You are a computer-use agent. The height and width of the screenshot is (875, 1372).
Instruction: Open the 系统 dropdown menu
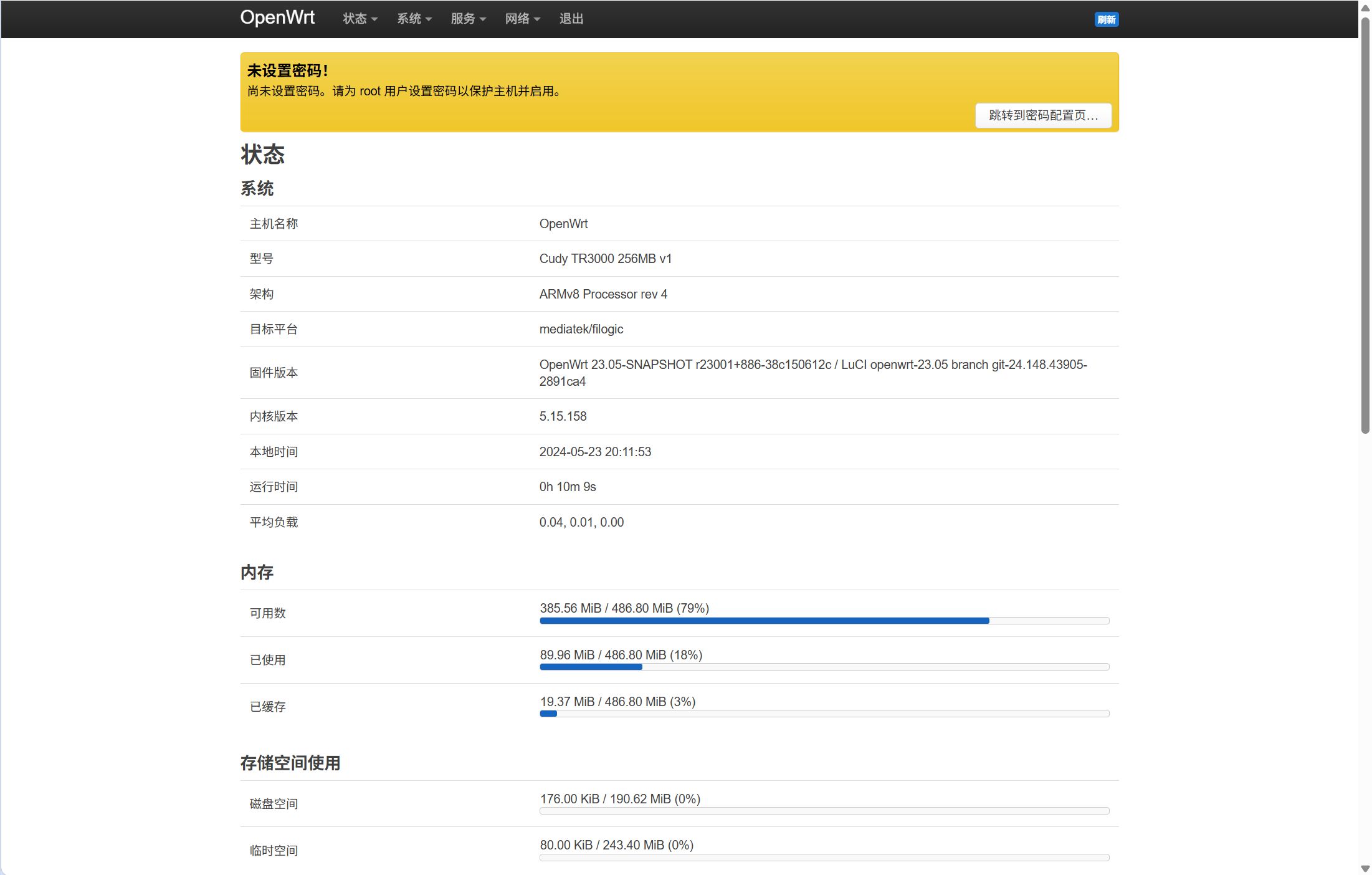pos(414,19)
